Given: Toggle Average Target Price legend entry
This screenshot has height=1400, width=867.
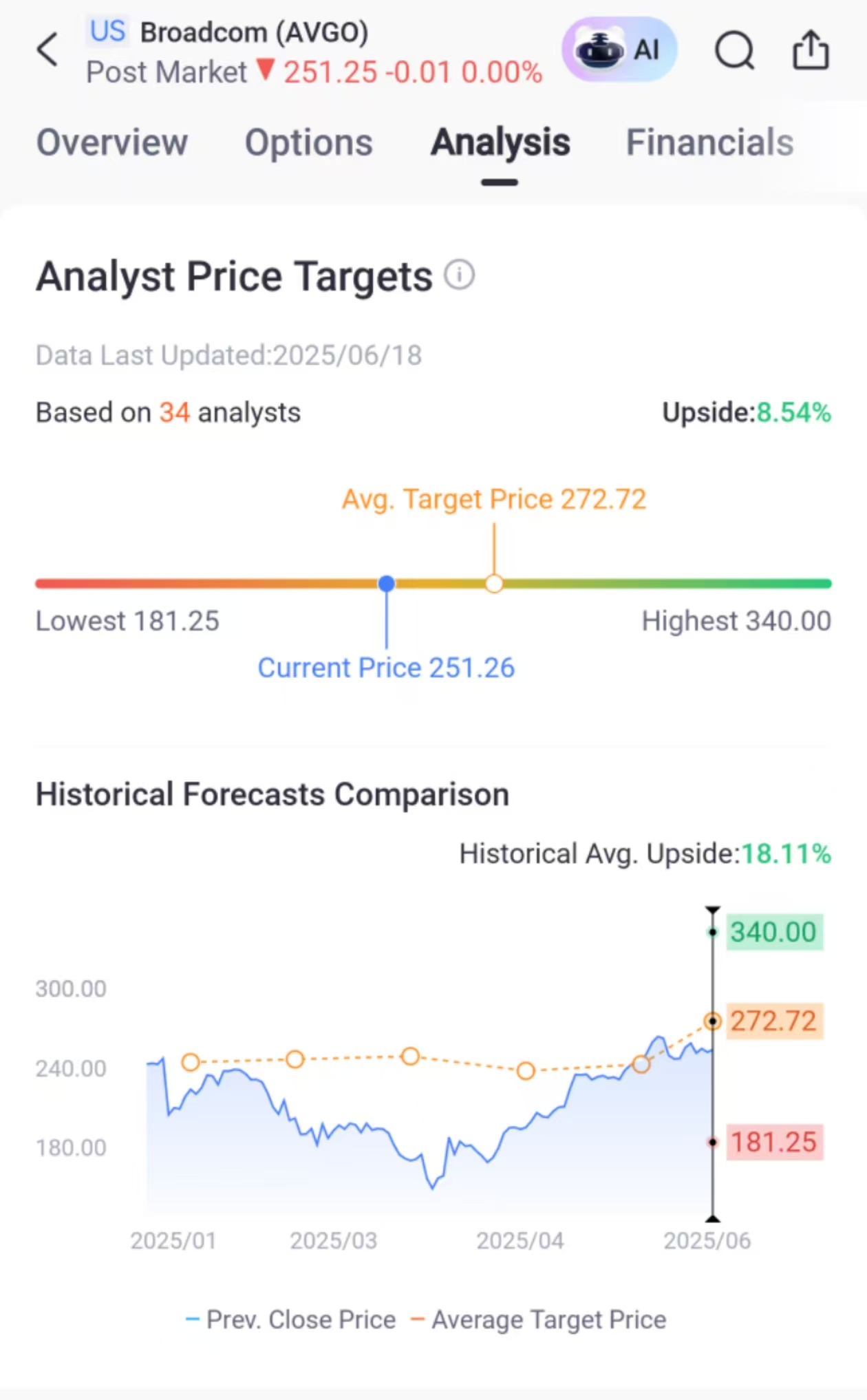Looking at the screenshot, I should (x=539, y=1319).
